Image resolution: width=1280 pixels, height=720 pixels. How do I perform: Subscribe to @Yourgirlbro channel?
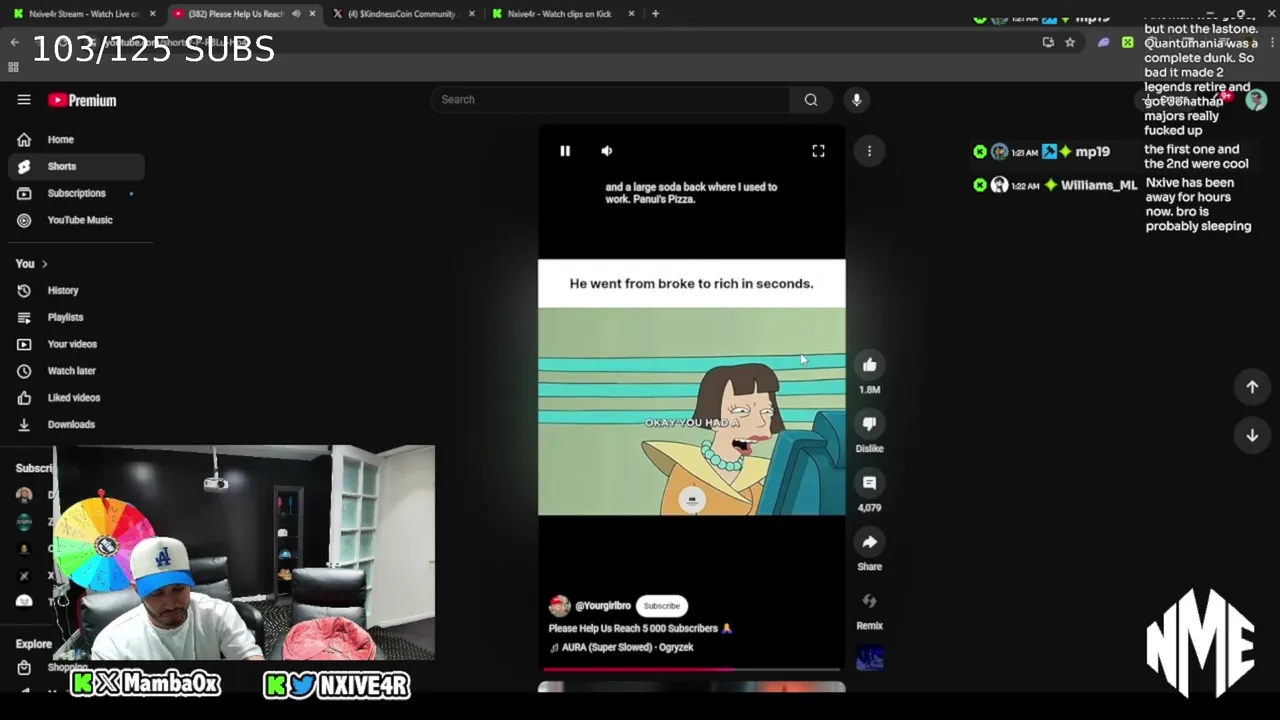pos(661,606)
